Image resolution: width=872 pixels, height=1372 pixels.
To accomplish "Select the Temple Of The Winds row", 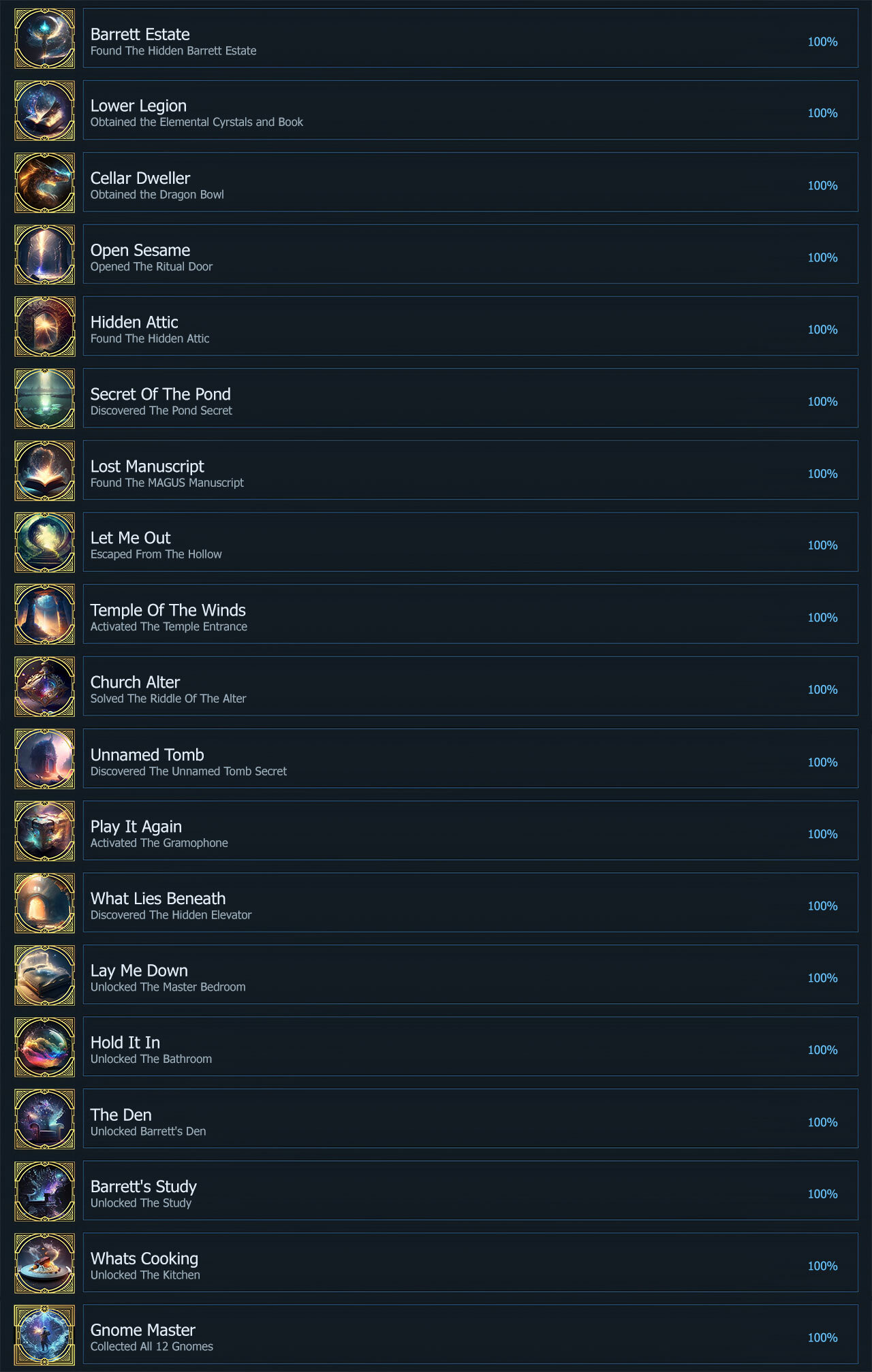I will pos(470,614).
